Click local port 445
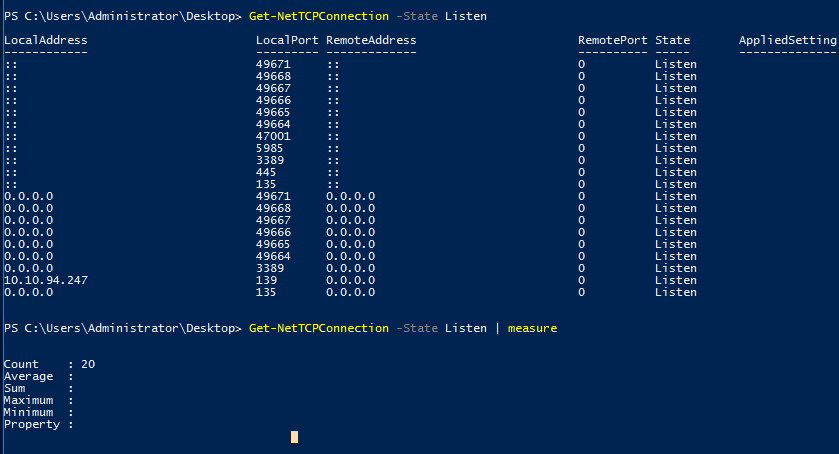The height and width of the screenshot is (454, 839). click(x=266, y=172)
